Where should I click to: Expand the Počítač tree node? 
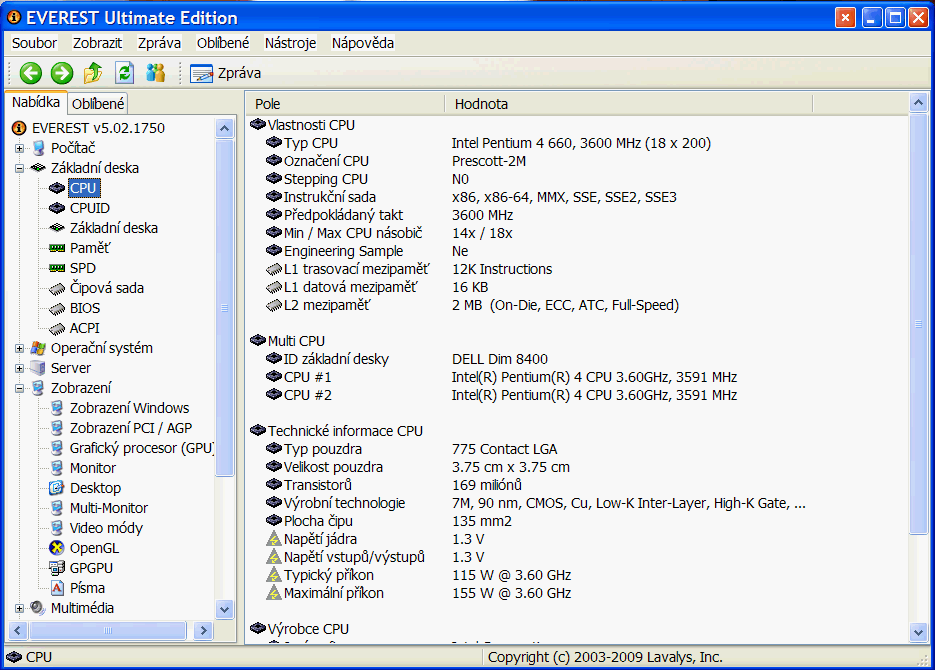(19, 148)
